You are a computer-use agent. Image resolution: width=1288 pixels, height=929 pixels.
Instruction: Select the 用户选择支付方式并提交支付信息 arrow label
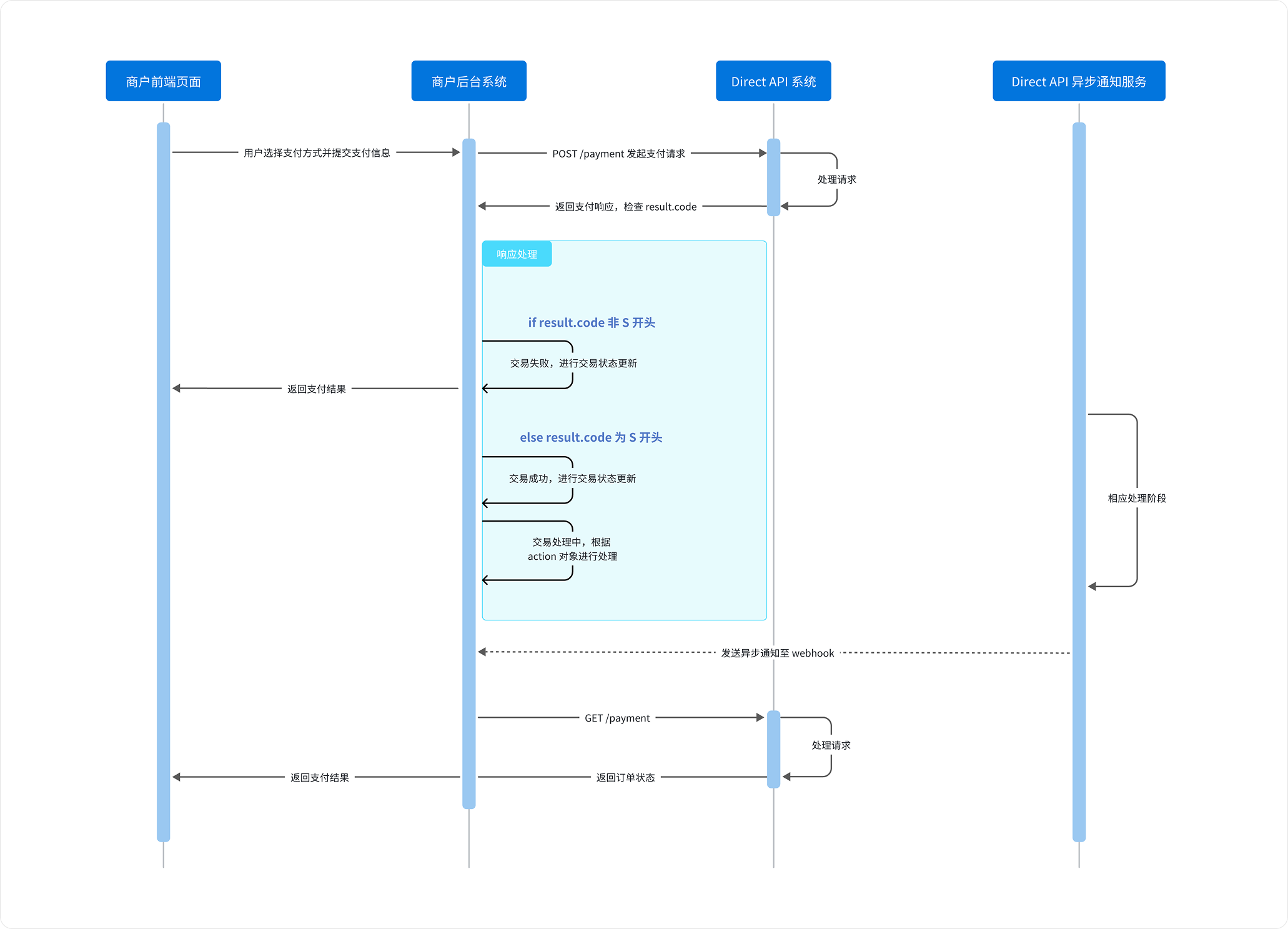pyautogui.click(x=317, y=153)
